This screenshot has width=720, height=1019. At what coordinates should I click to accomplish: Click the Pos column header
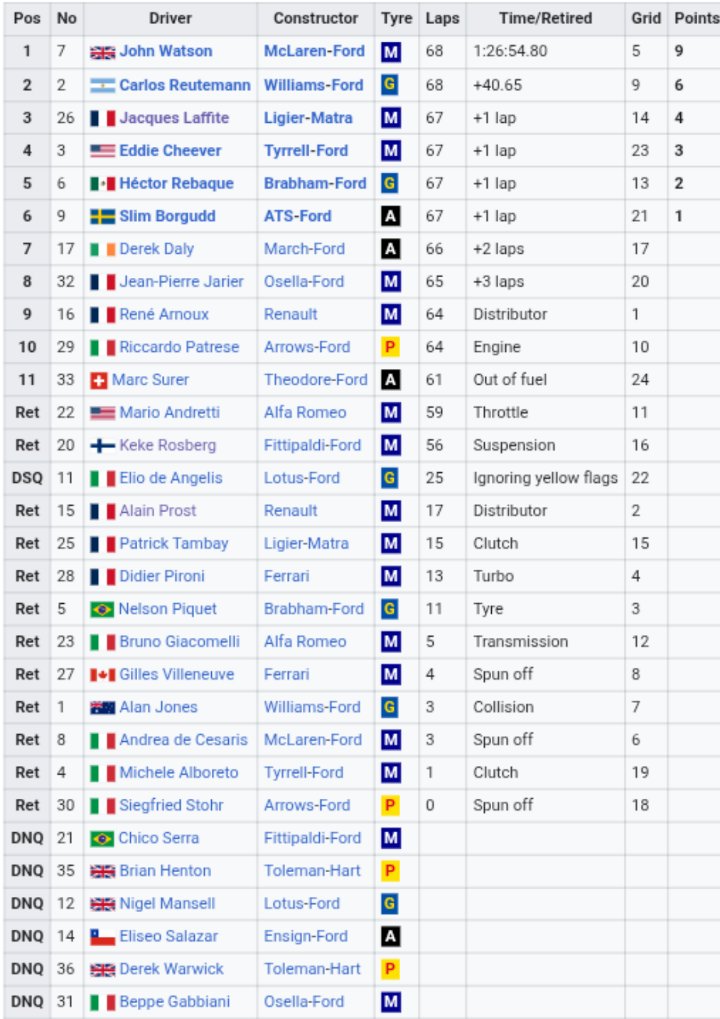coord(27,18)
